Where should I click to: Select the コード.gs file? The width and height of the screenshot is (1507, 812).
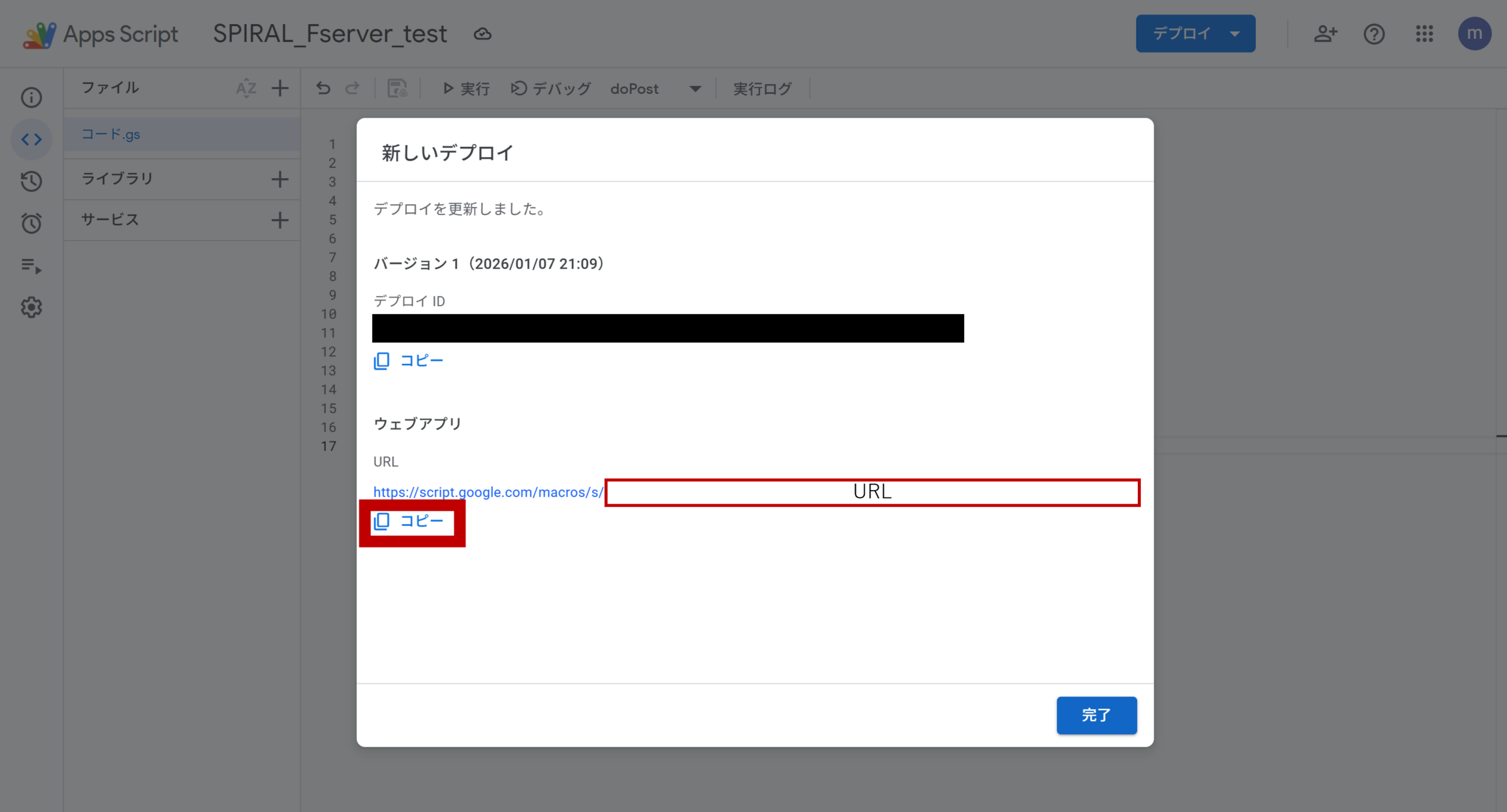point(111,134)
